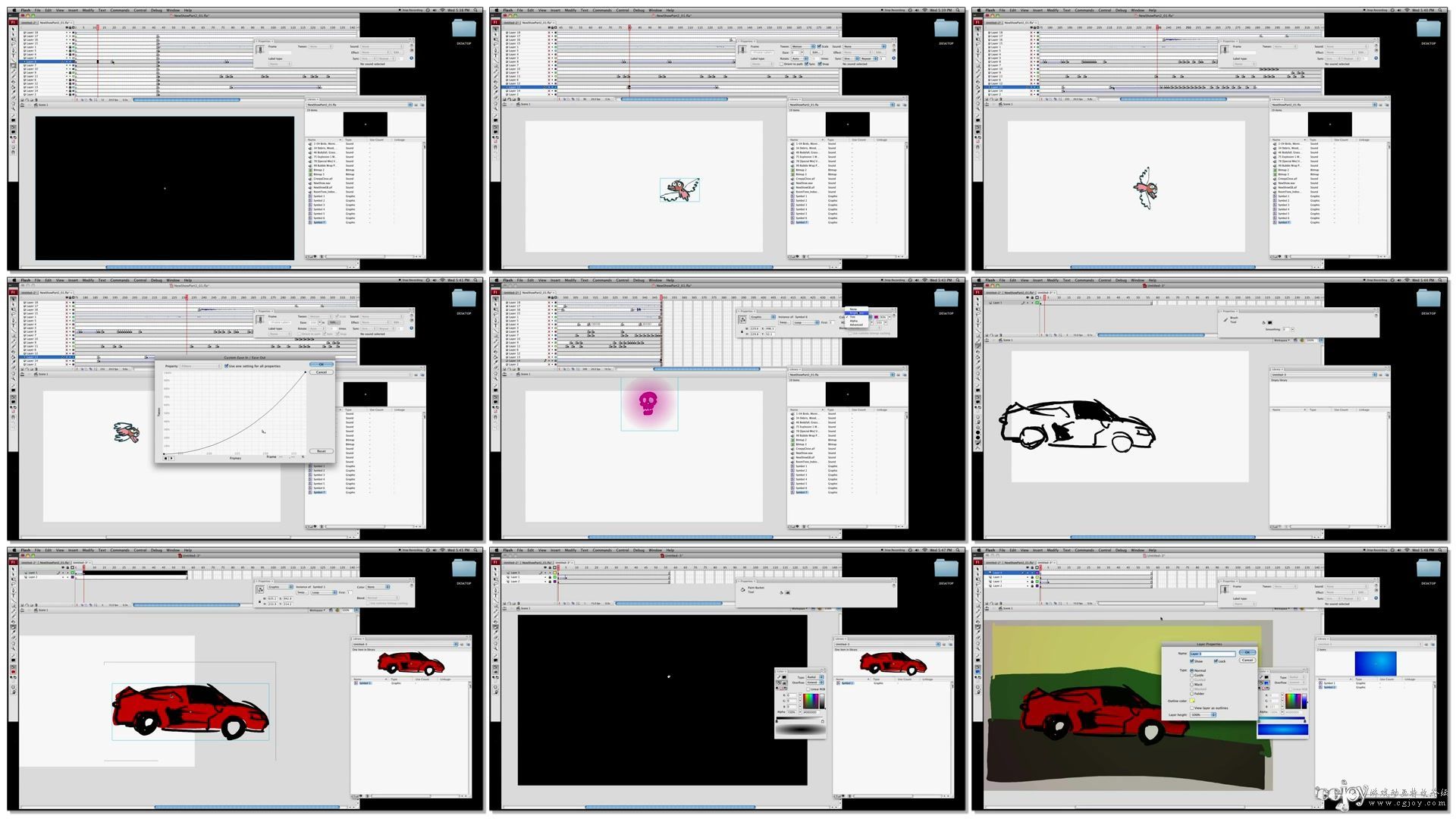1456x819 pixels.
Task: Select the Rectangle tool in the Paint Bucket screenshot
Action: (495, 606)
